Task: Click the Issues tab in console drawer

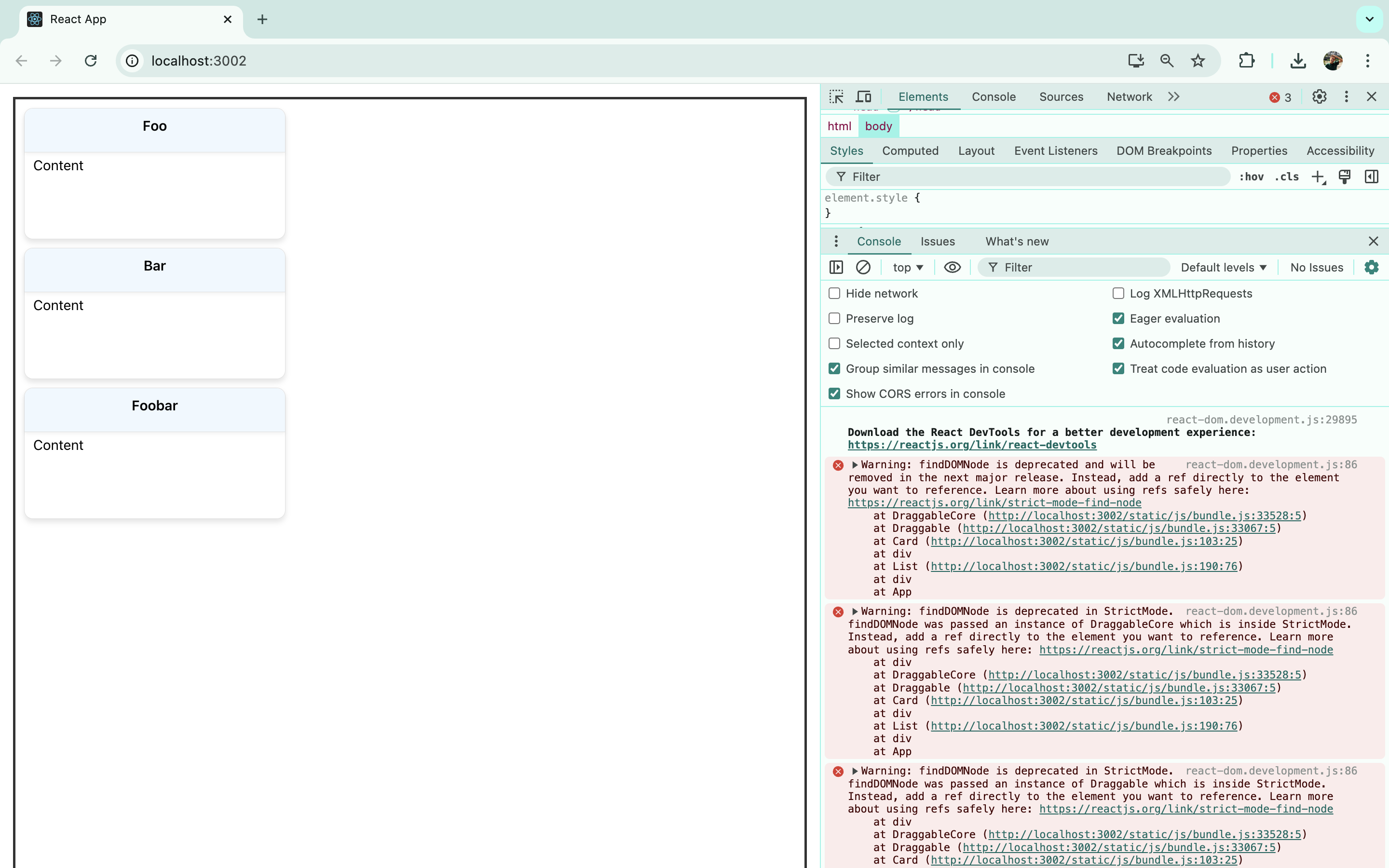Action: tap(938, 241)
